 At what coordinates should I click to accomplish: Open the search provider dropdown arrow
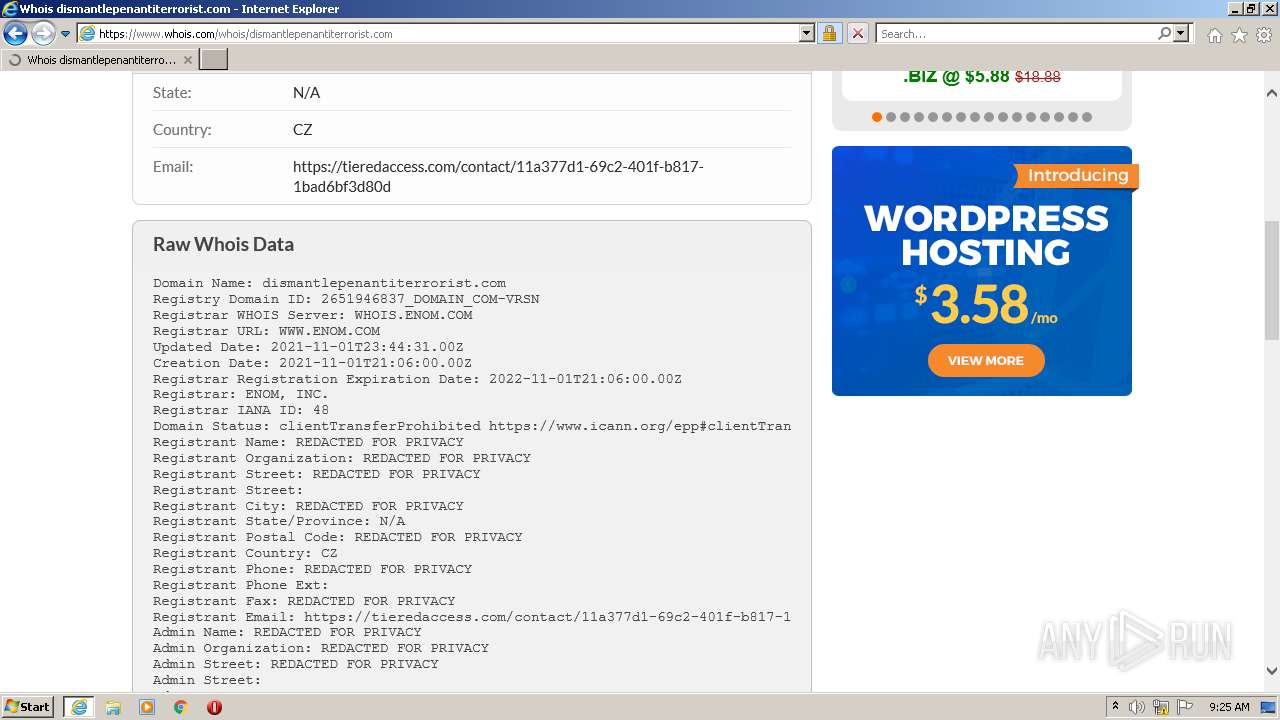[x=1181, y=33]
